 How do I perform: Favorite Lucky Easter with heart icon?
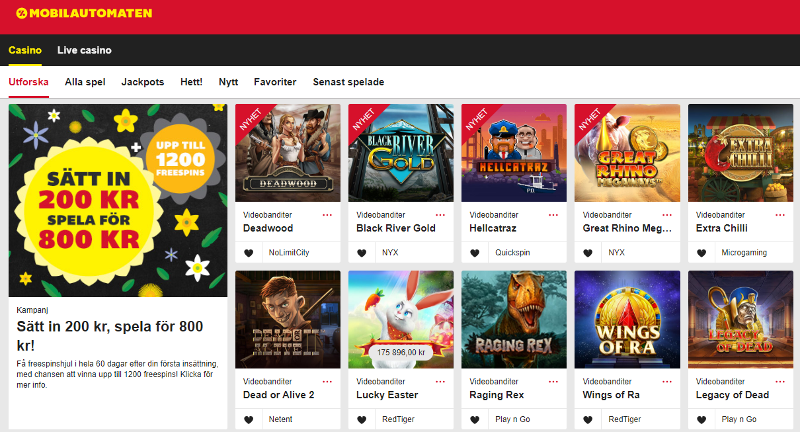click(x=362, y=419)
